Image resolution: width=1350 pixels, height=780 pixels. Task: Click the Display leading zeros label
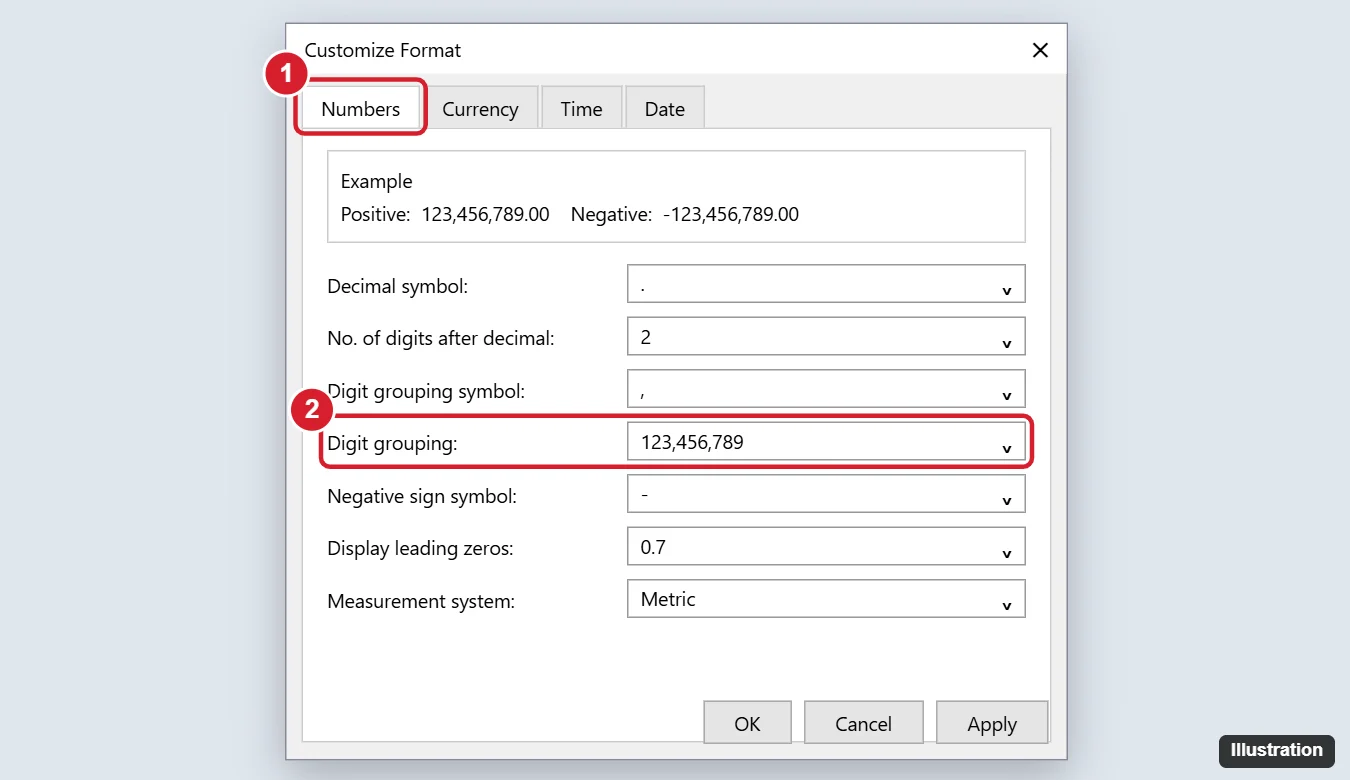click(419, 549)
